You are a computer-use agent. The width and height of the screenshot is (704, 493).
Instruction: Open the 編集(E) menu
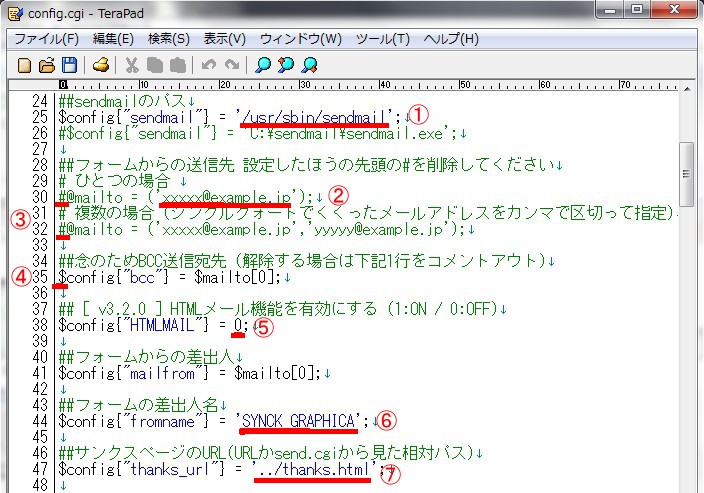pos(113,39)
